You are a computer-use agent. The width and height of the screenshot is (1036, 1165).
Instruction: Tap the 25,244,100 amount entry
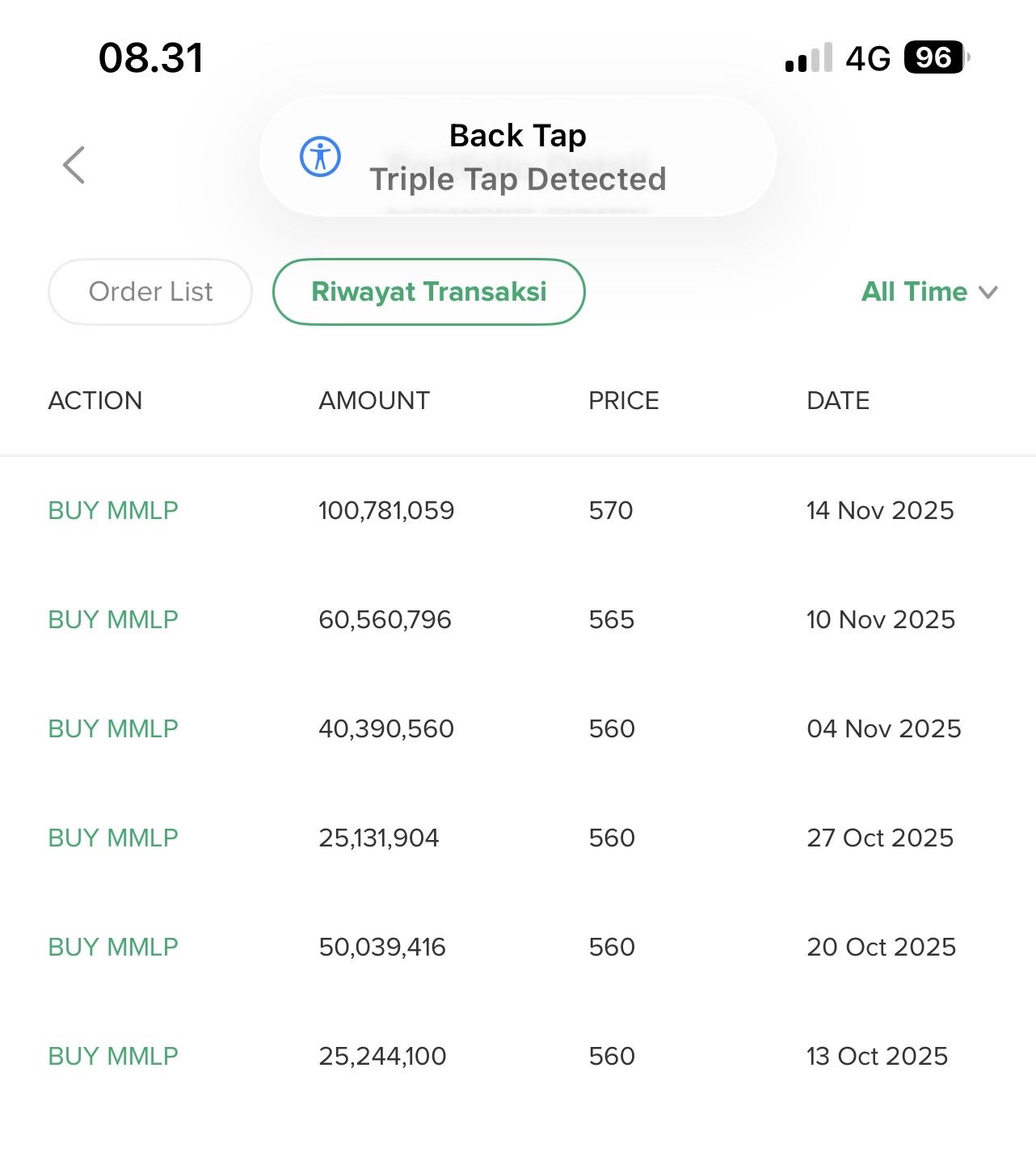pyautogui.click(x=382, y=1056)
